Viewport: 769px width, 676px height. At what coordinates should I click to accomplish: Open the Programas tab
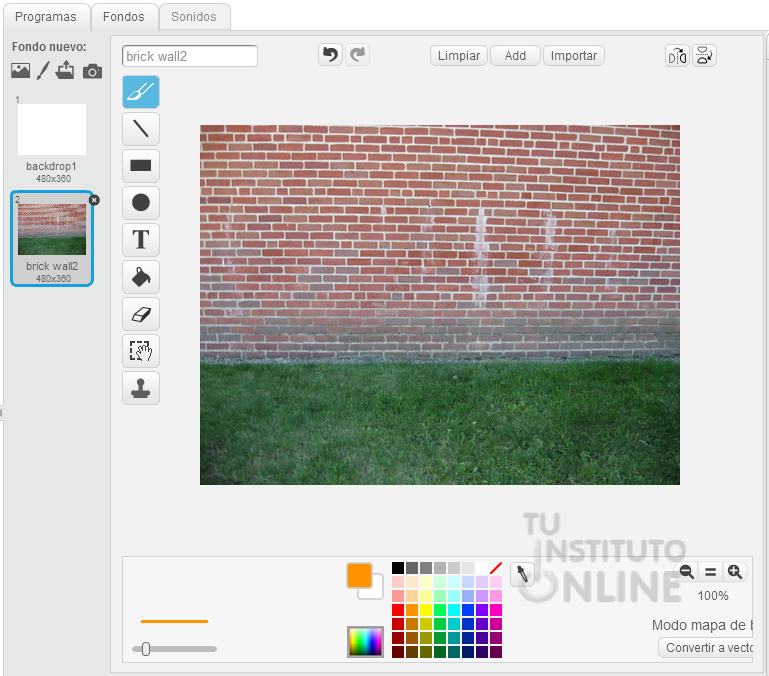click(x=46, y=17)
